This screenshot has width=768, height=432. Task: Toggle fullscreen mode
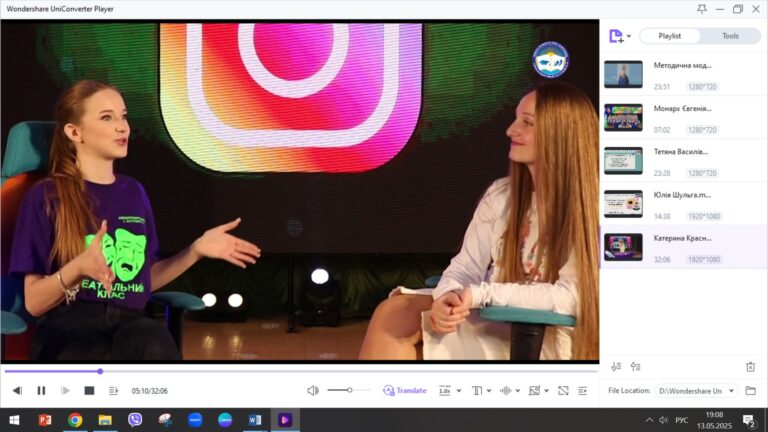click(x=563, y=391)
